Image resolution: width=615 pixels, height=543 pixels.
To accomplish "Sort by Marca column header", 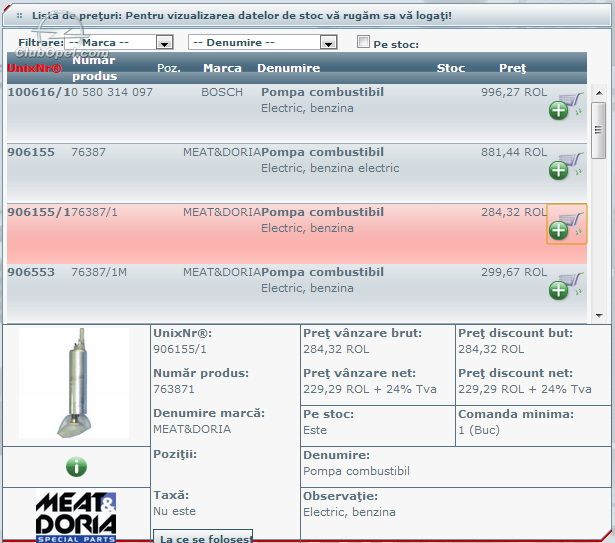I will tap(222, 68).
